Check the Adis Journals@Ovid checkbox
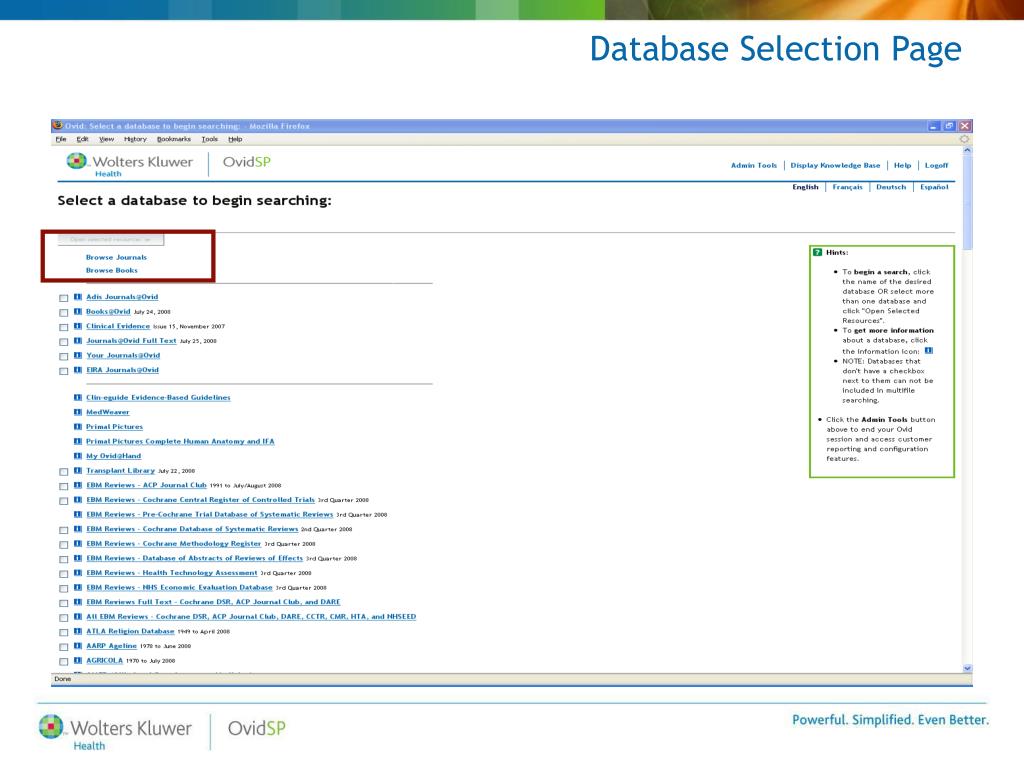 coord(63,298)
